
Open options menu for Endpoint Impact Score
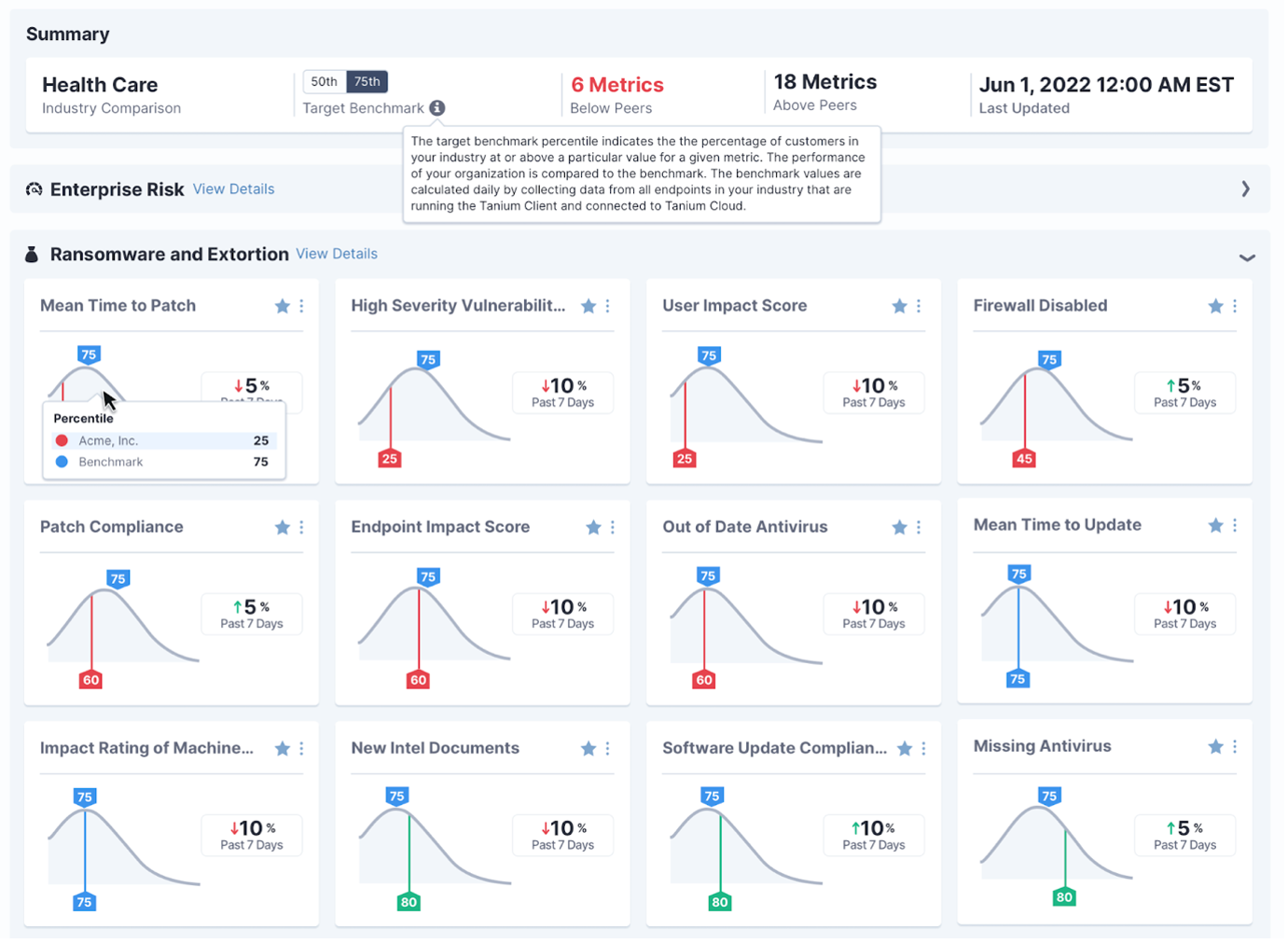point(613,528)
